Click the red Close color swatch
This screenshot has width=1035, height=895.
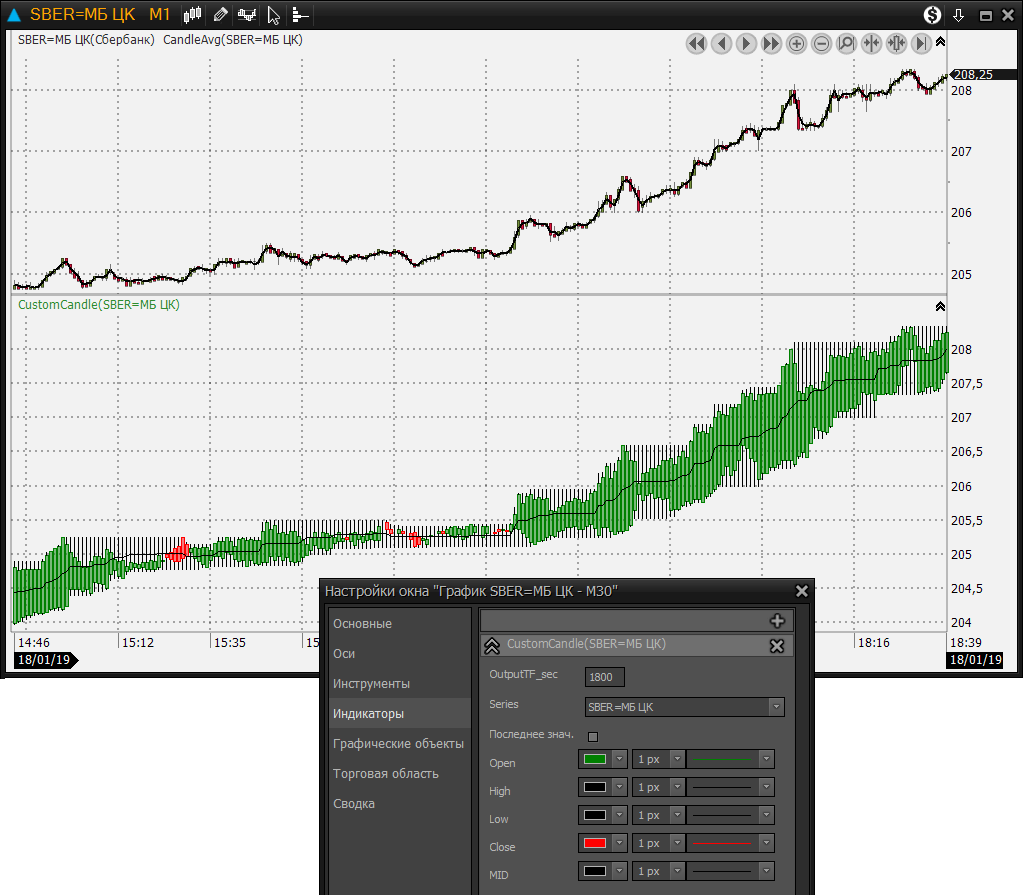(595, 843)
